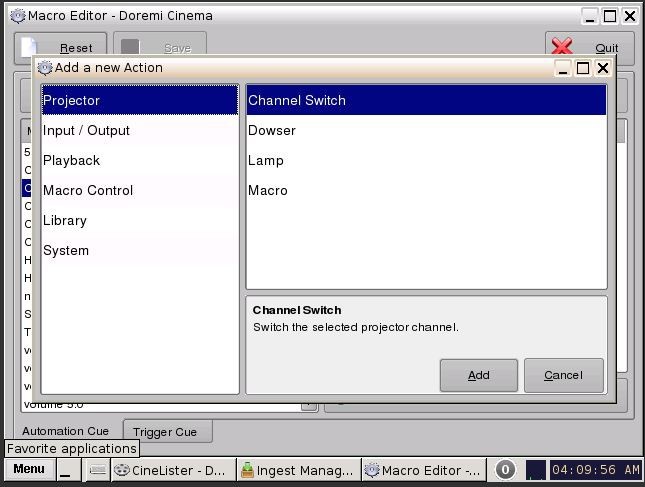Pick the Macro action in list
The width and height of the screenshot is (645, 487).
click(427, 190)
